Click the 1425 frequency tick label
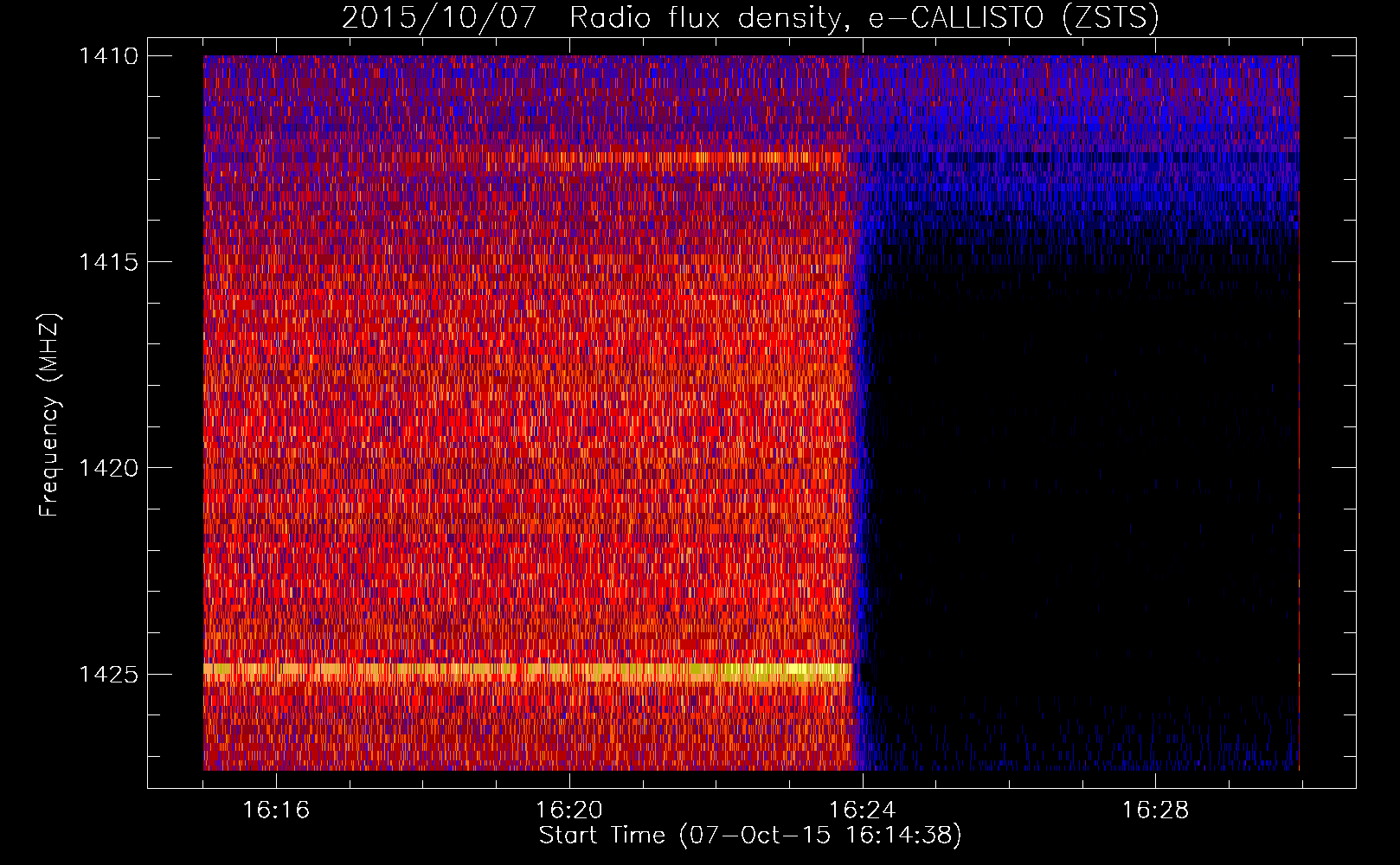The image size is (1400, 865). (108, 674)
